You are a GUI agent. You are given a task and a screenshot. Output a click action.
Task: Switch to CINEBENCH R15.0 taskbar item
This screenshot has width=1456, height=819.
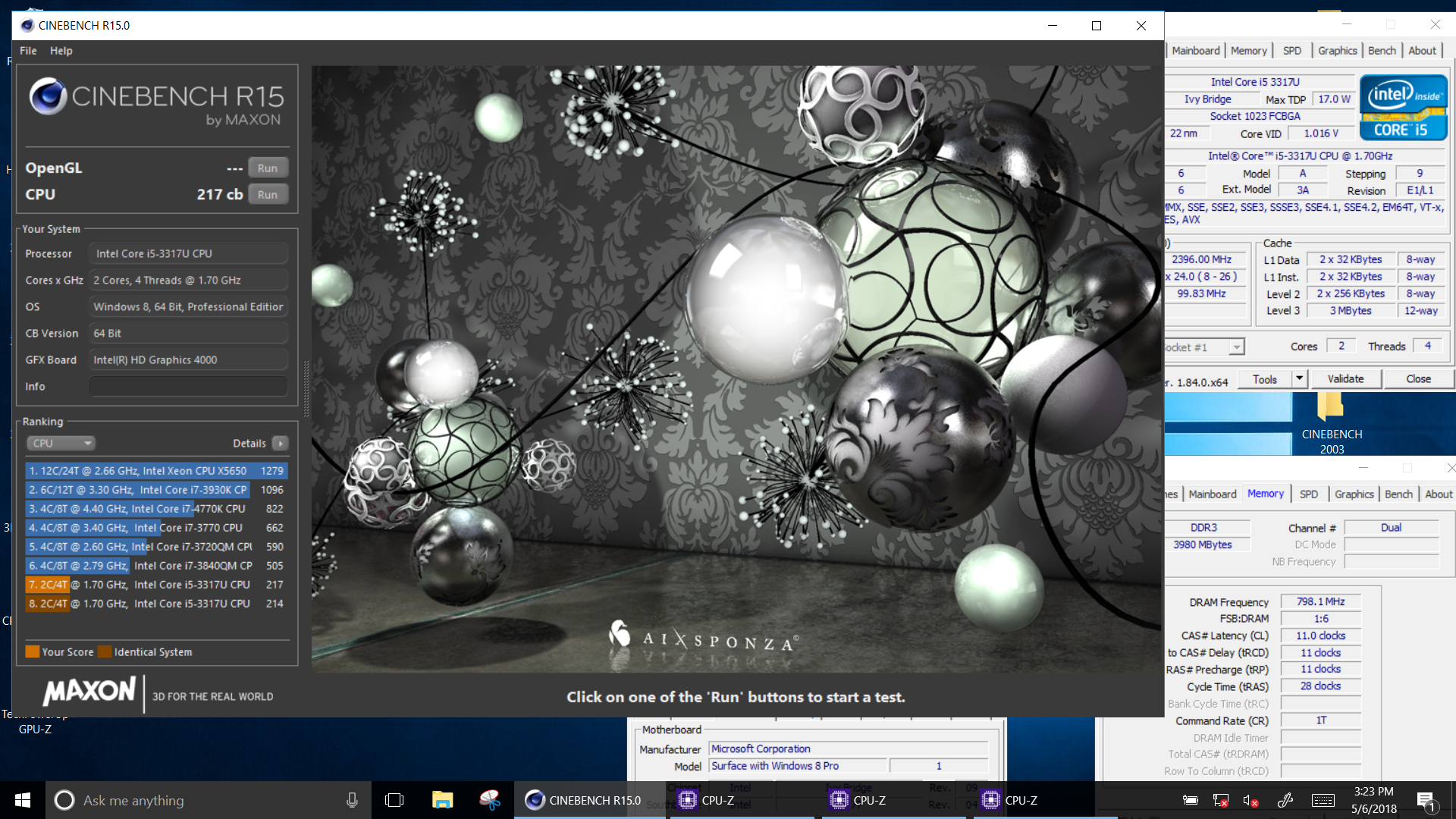pyautogui.click(x=590, y=800)
